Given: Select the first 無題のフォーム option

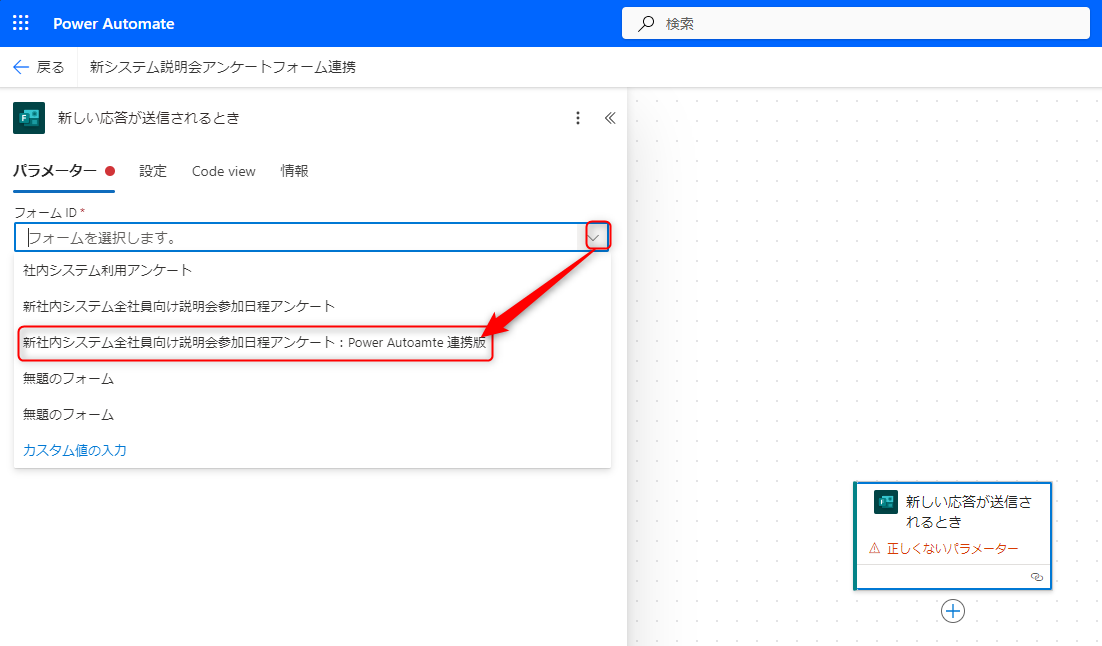Looking at the screenshot, I should [312, 378].
